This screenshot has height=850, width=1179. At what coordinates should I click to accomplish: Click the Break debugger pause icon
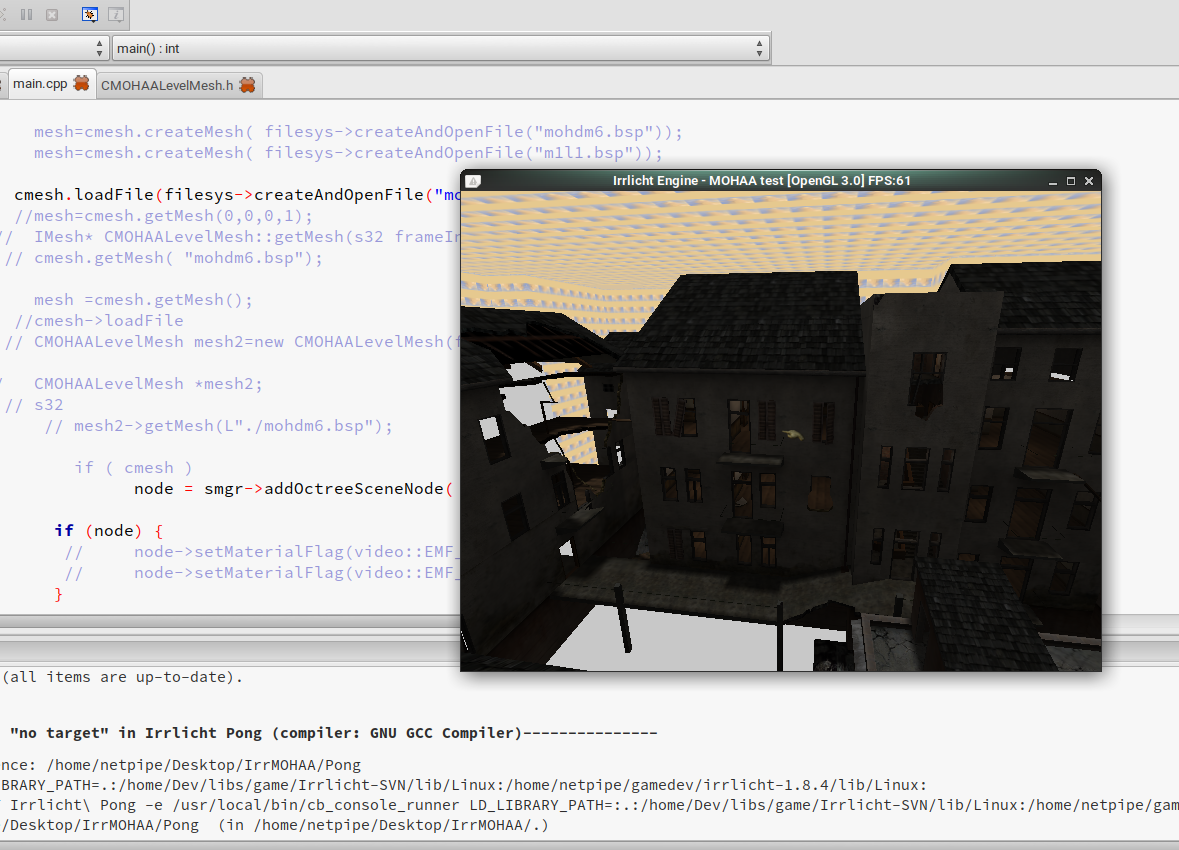(27, 14)
